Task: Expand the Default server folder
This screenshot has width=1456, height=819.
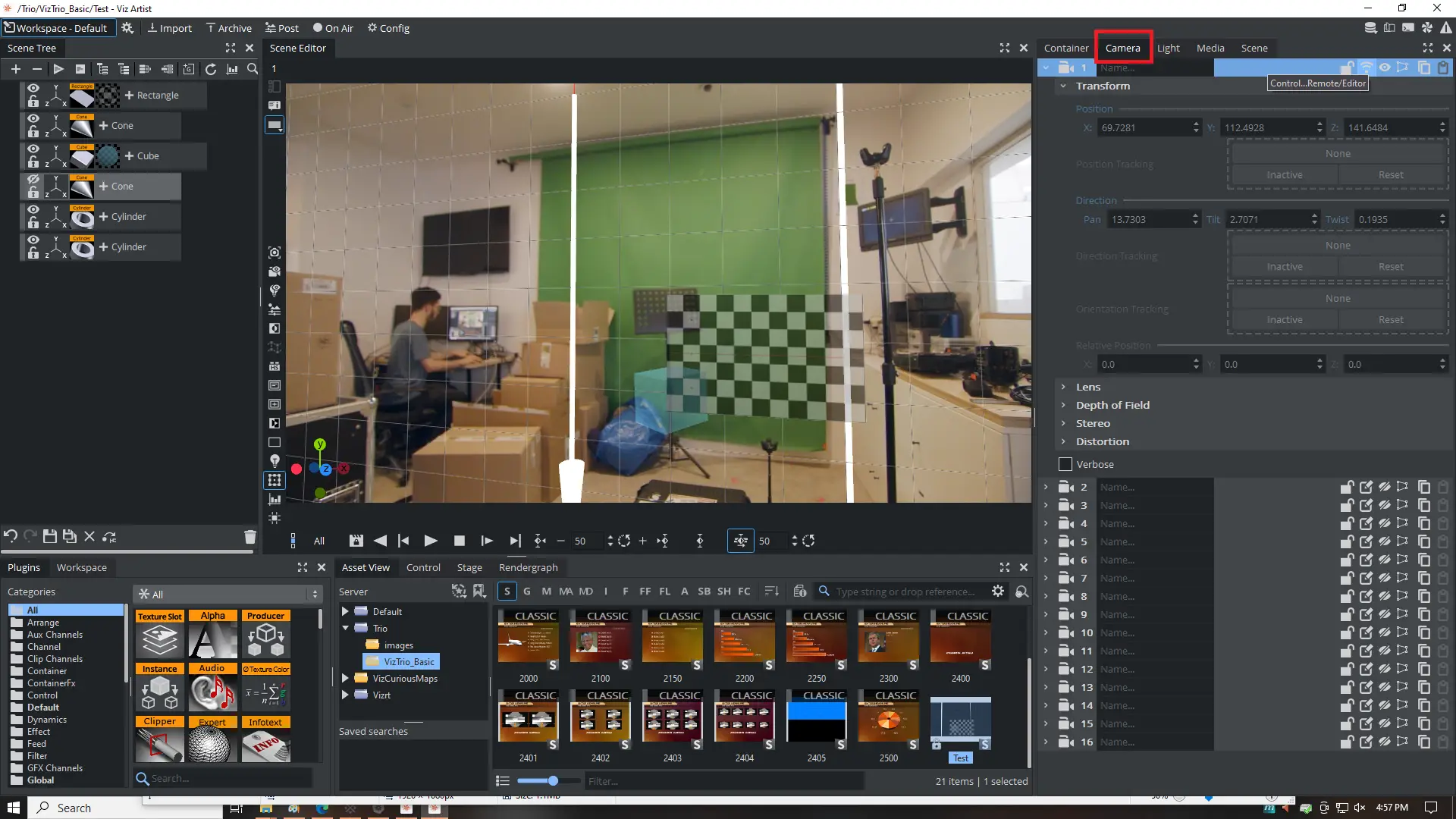Action: [x=345, y=611]
